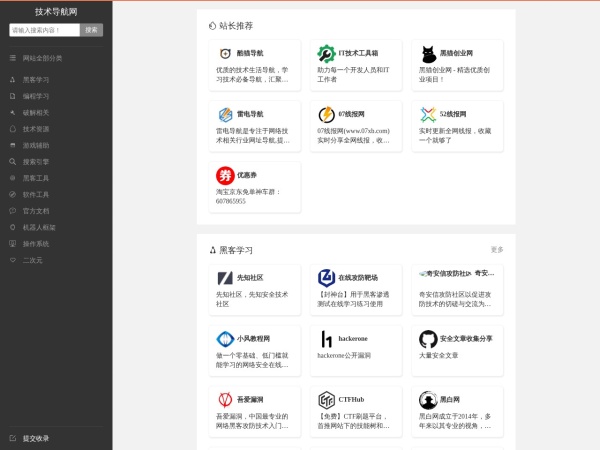Screen dimensions: 600x450
Task: Open the 技术导航网 site title
Action: tap(56, 12)
